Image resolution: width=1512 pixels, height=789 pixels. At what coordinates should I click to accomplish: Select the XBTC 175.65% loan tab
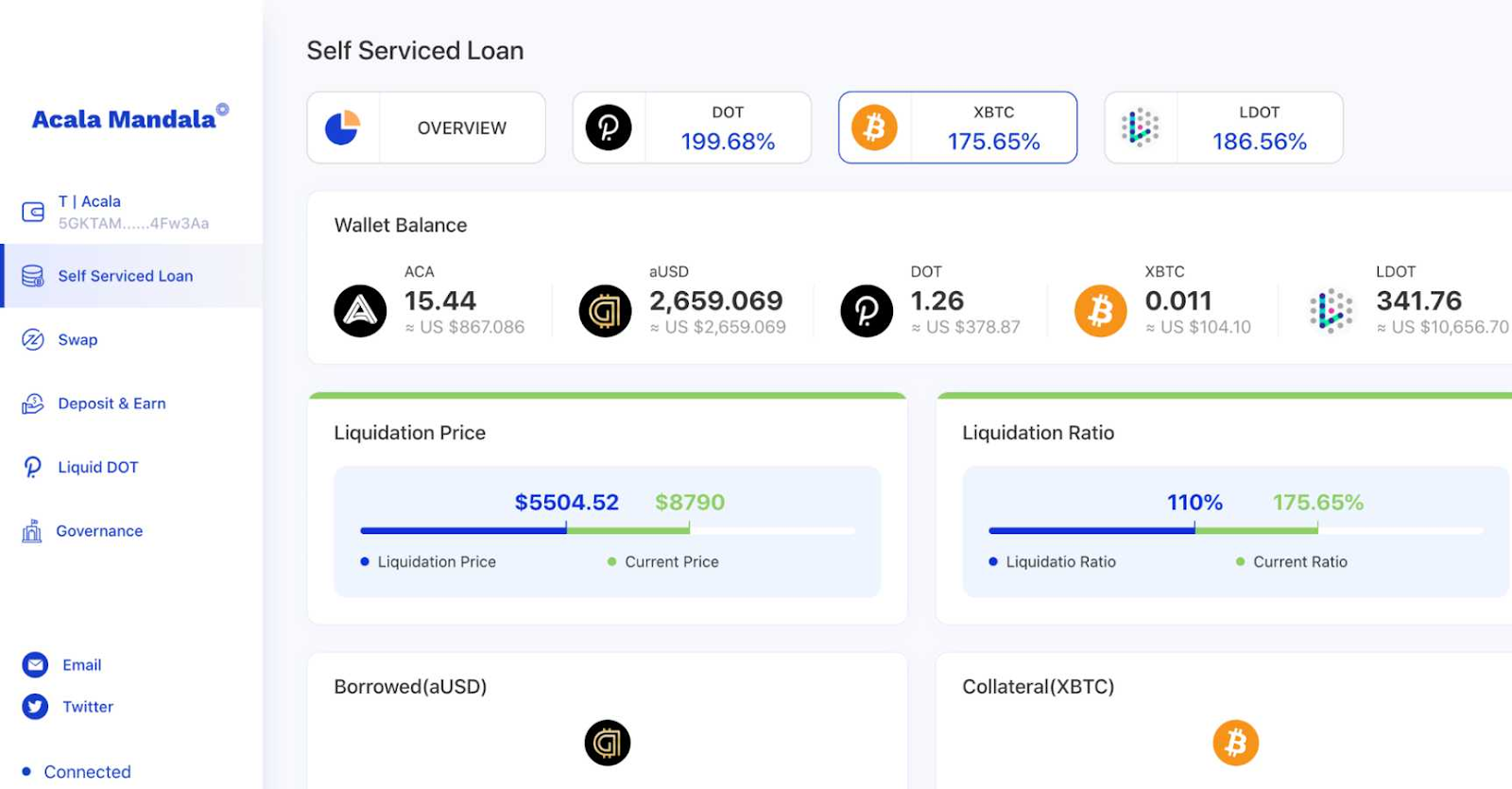point(958,128)
